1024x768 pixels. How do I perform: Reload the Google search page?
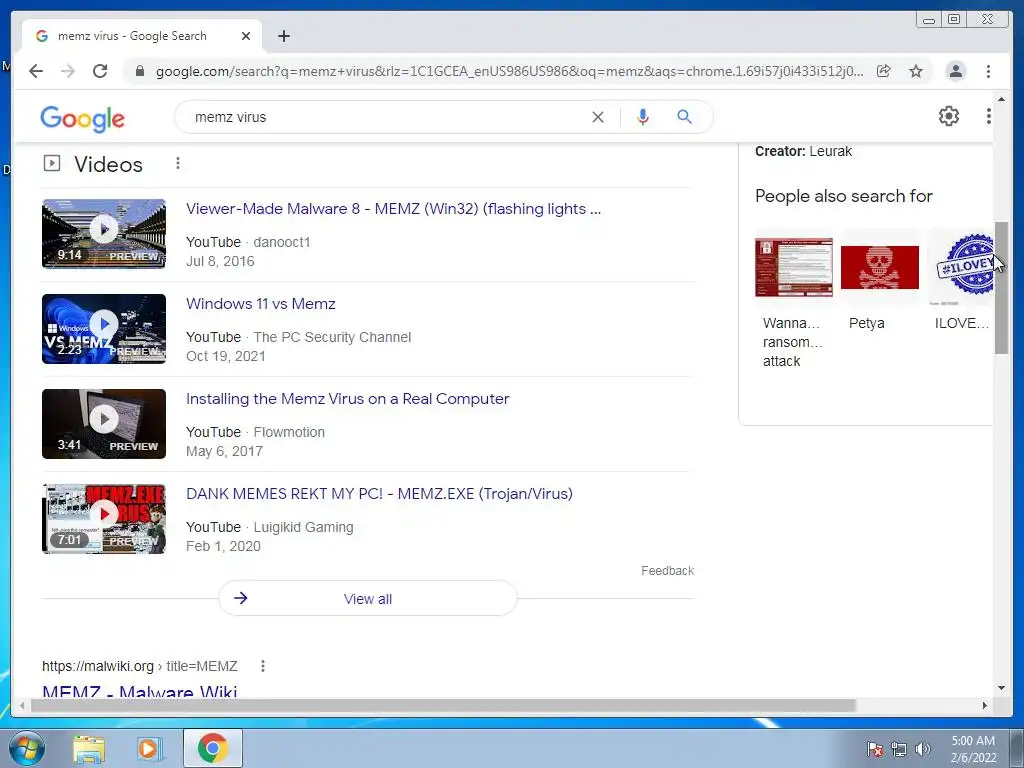pyautogui.click(x=100, y=71)
